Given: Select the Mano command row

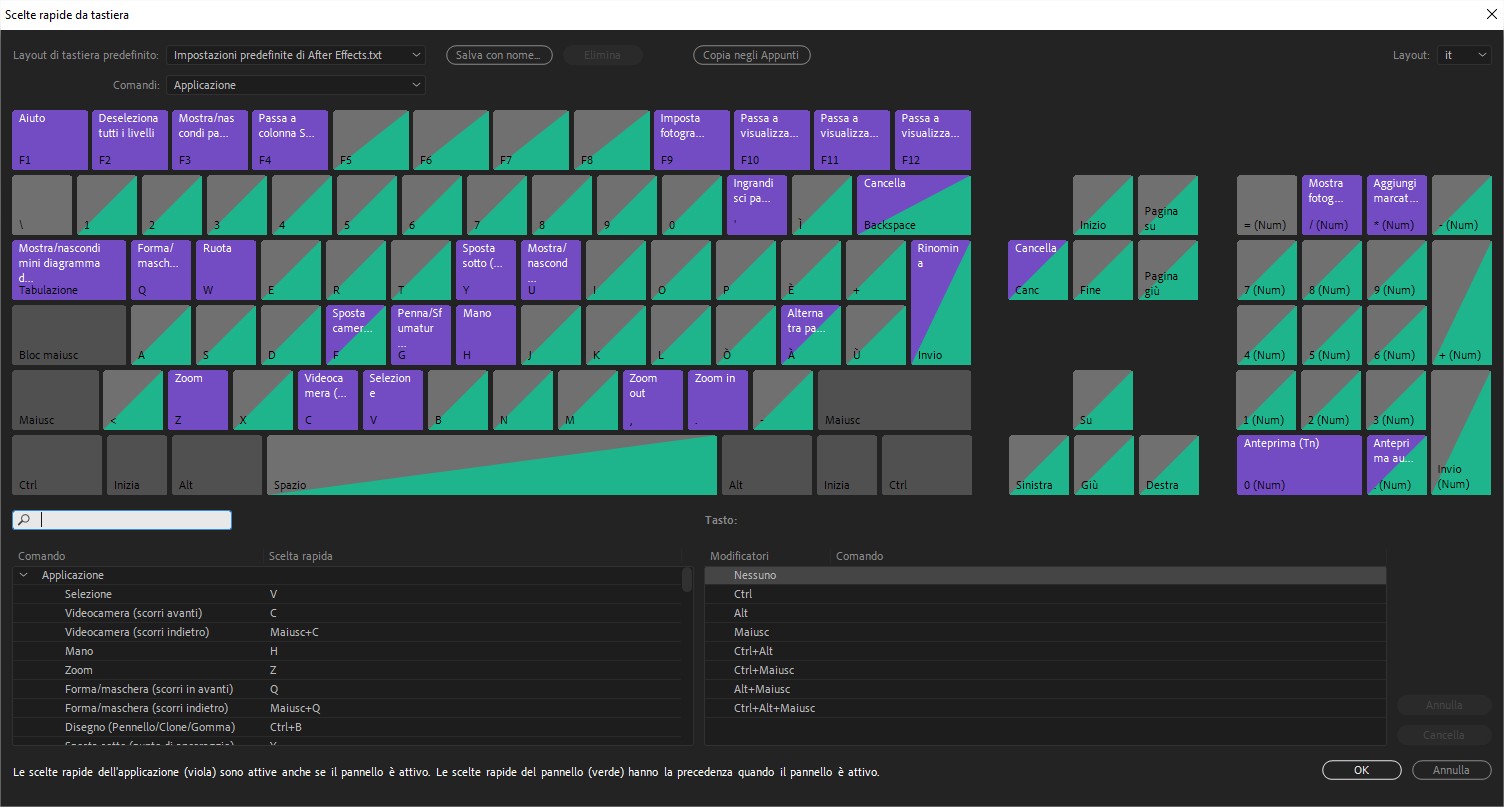Looking at the screenshot, I should pos(346,651).
